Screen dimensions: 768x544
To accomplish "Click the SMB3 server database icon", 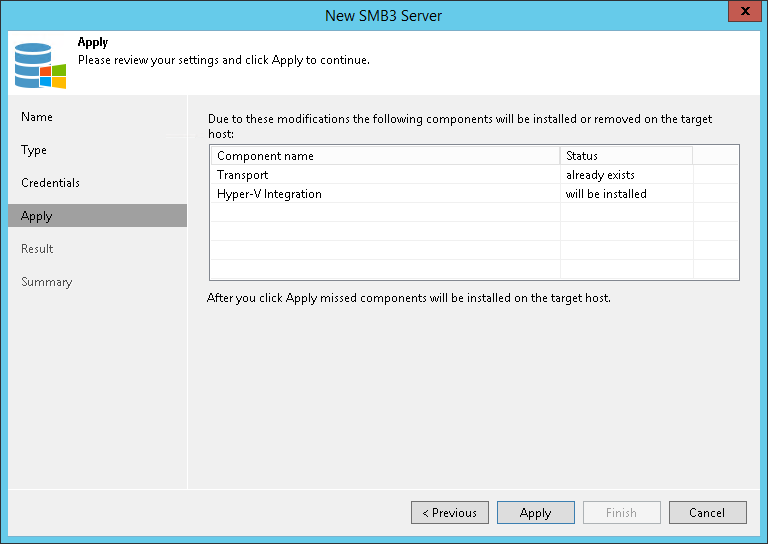I will [40, 64].
